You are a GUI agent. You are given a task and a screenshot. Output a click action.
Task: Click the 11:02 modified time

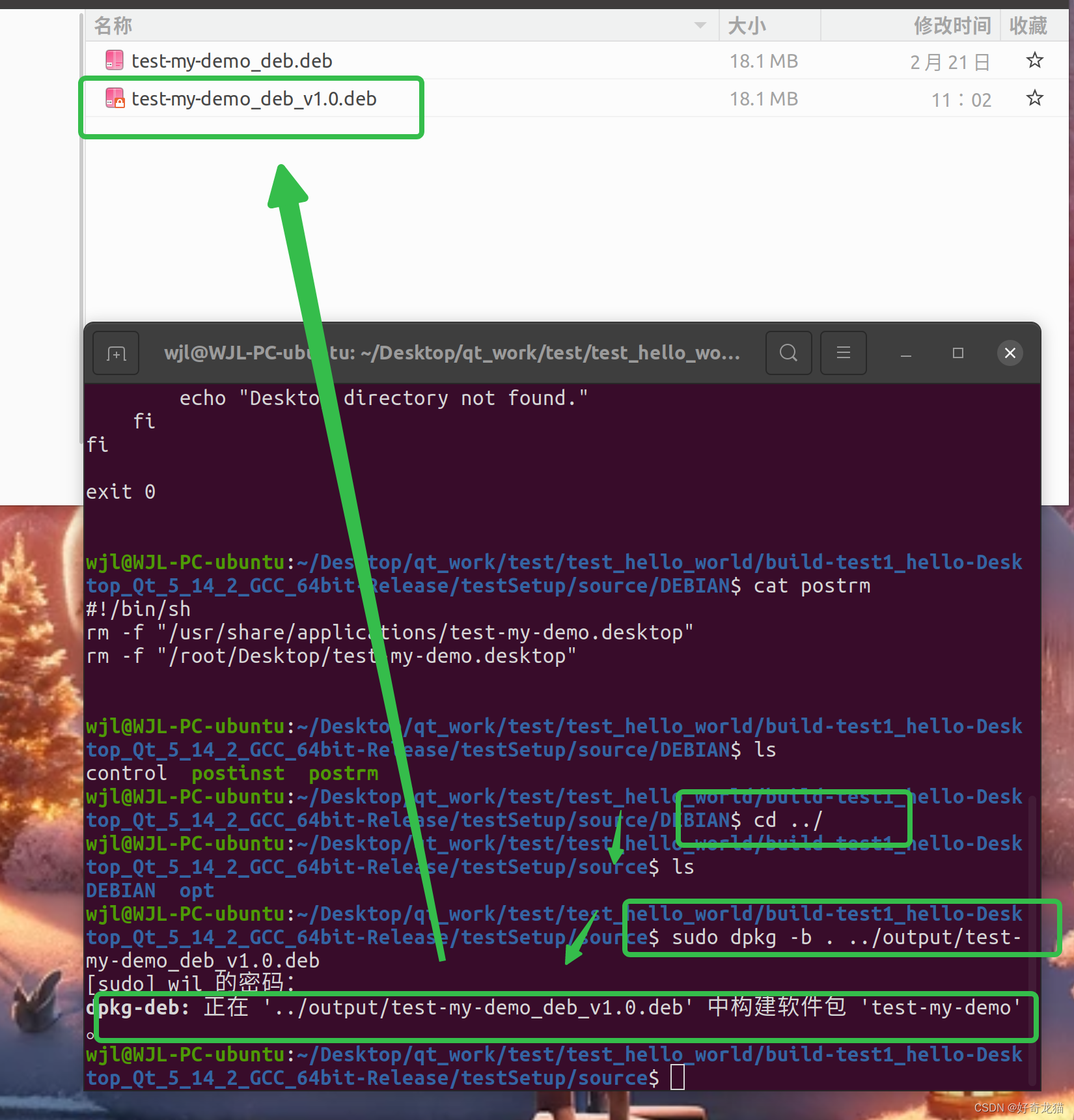(961, 100)
